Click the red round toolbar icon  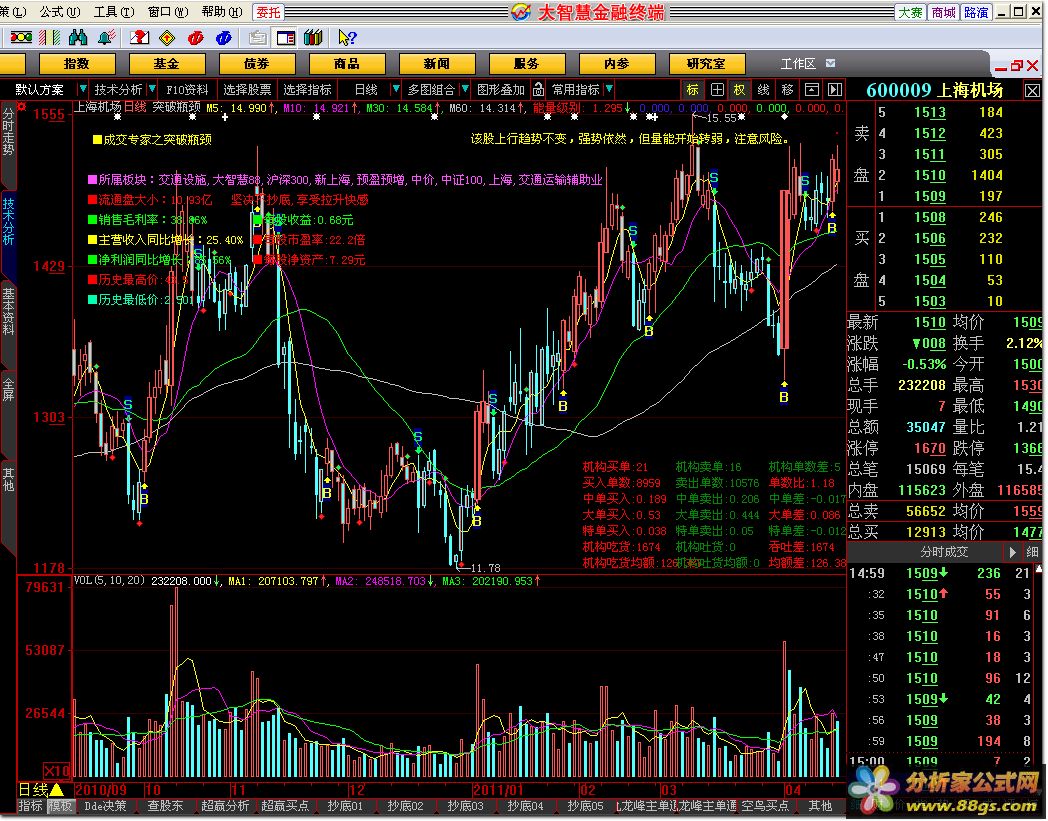(x=195, y=37)
